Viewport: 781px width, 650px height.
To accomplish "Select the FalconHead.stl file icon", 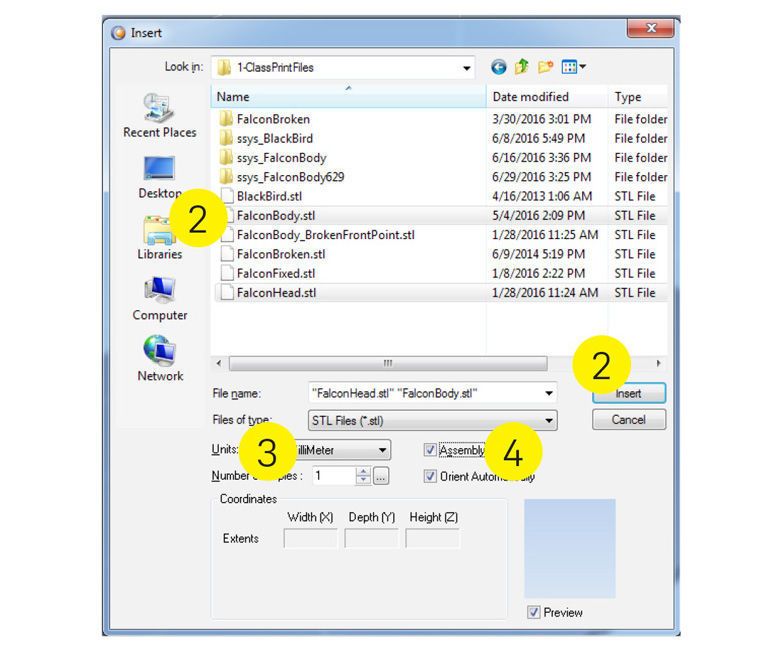I will [x=227, y=293].
